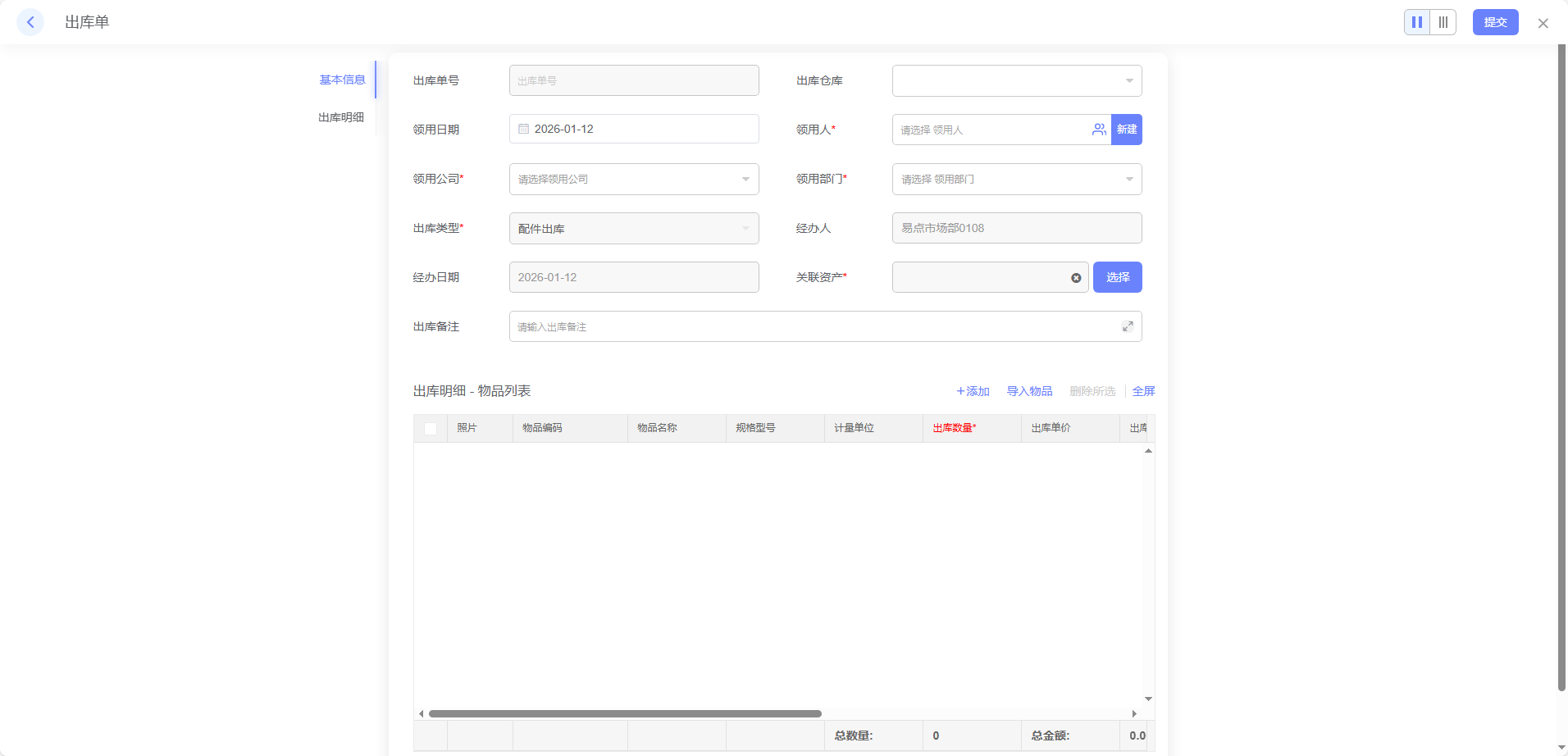The height and width of the screenshot is (756, 1568).
Task: Click the person picker icon in 领用人
Action: pos(1099,130)
